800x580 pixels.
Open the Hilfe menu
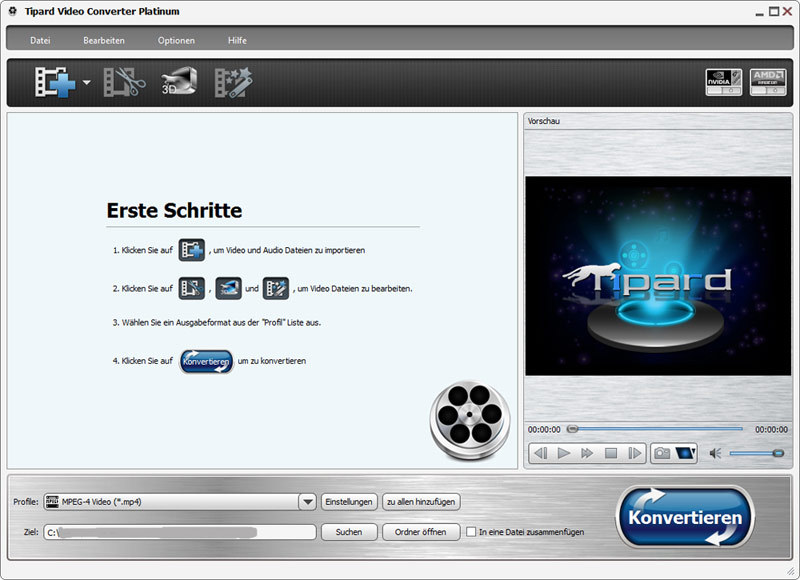click(237, 40)
